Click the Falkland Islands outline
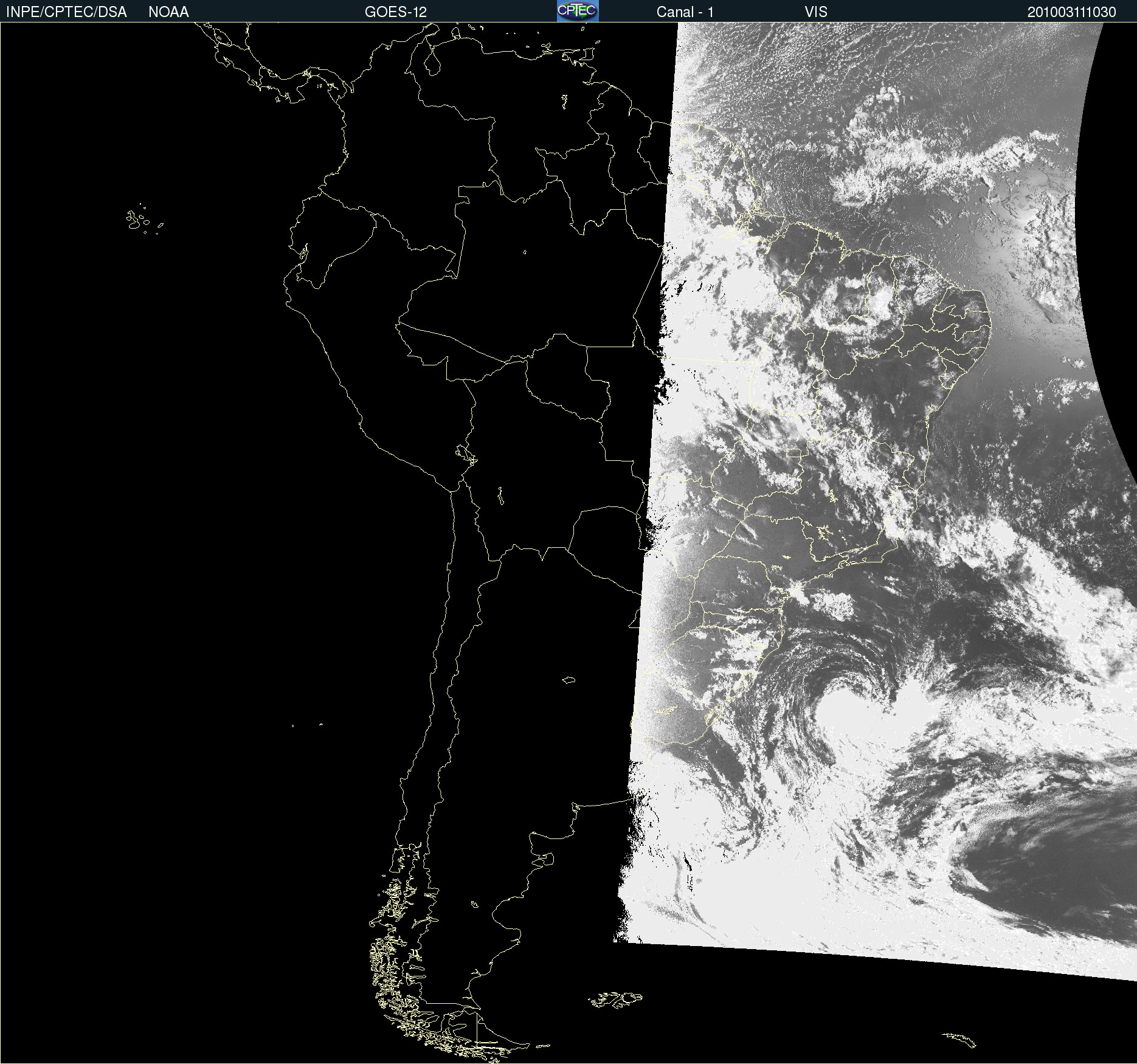This screenshot has height=1064, width=1137. pyautogui.click(x=615, y=999)
